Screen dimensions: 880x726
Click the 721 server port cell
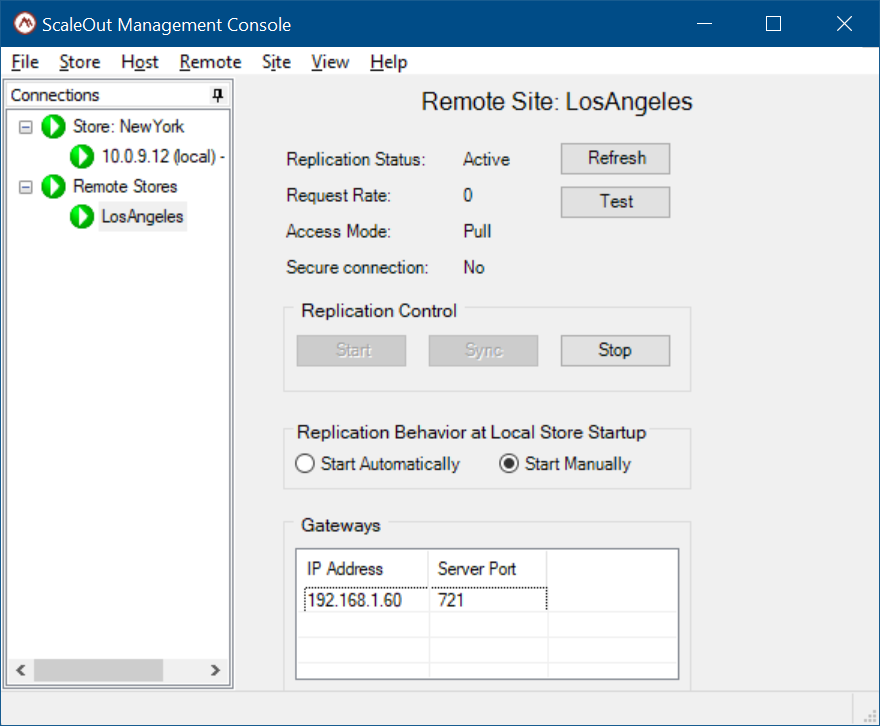(488, 600)
